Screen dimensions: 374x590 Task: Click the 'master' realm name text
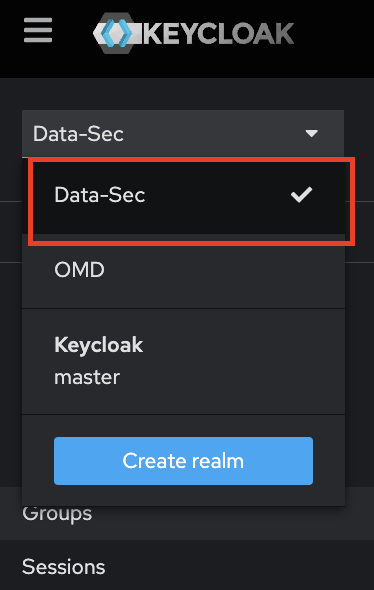coord(87,377)
